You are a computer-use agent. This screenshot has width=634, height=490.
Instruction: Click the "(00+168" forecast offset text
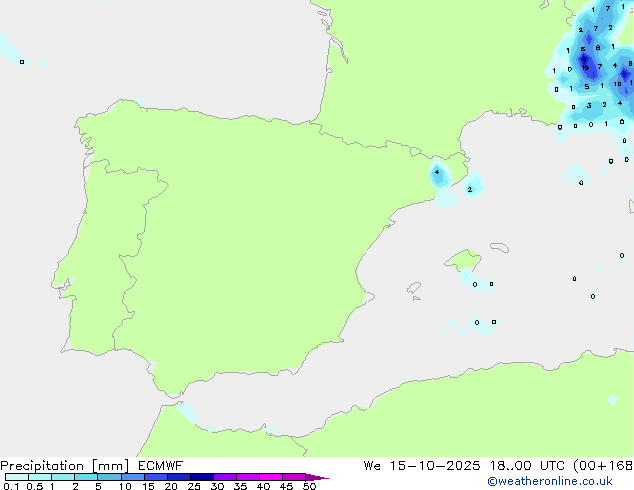coord(603,466)
